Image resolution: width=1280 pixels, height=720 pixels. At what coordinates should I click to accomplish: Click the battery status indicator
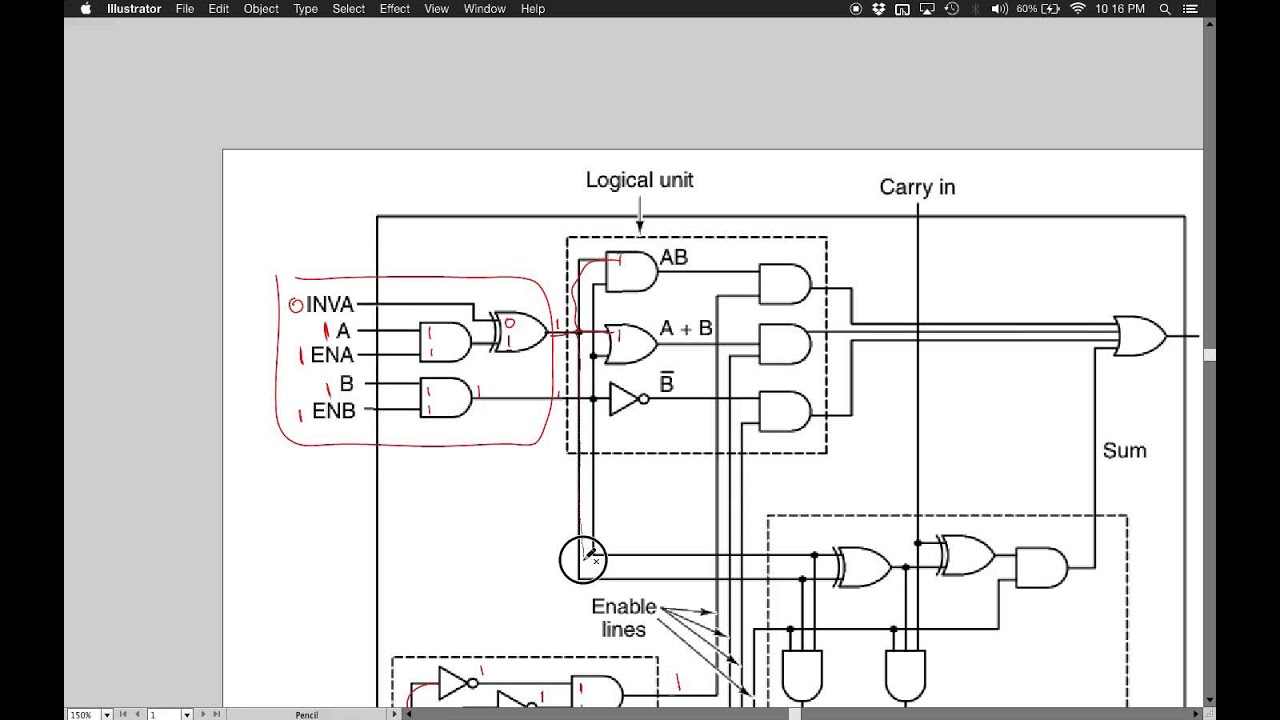coord(1038,9)
